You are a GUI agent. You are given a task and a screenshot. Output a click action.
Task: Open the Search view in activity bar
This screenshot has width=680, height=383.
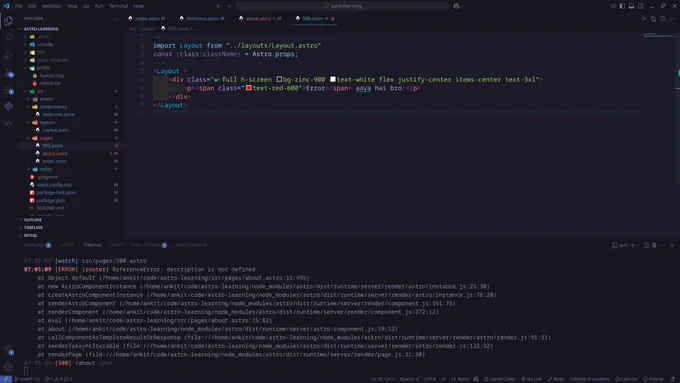pyautogui.click(x=8, y=38)
